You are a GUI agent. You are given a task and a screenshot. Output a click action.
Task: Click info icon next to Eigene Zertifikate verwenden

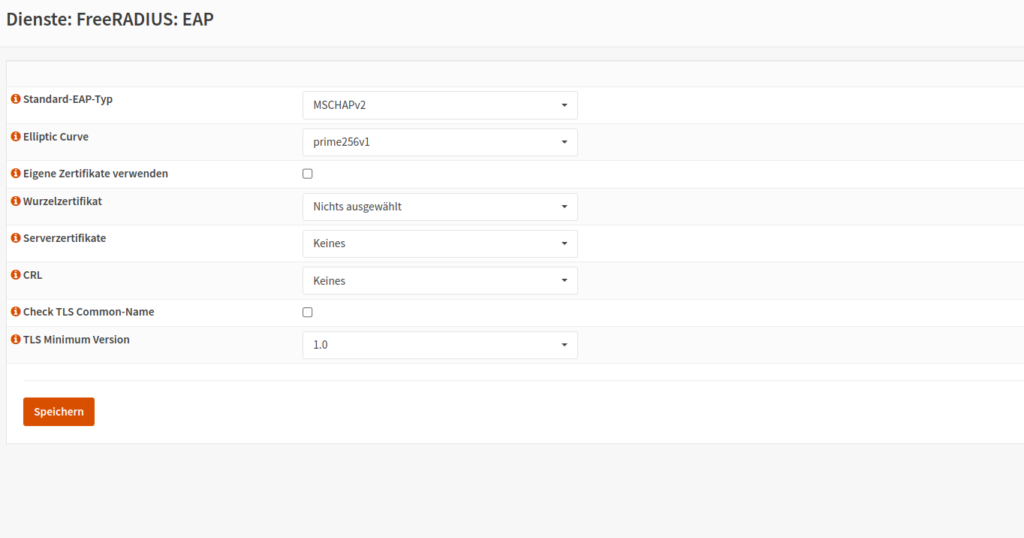coord(16,173)
